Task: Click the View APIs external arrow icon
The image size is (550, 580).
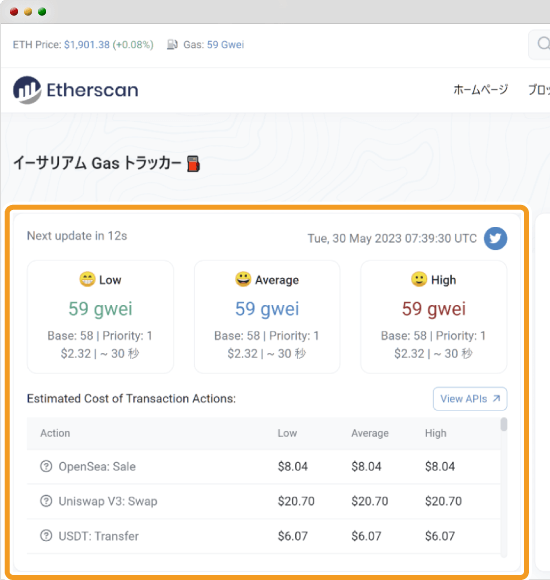Action: tap(496, 399)
